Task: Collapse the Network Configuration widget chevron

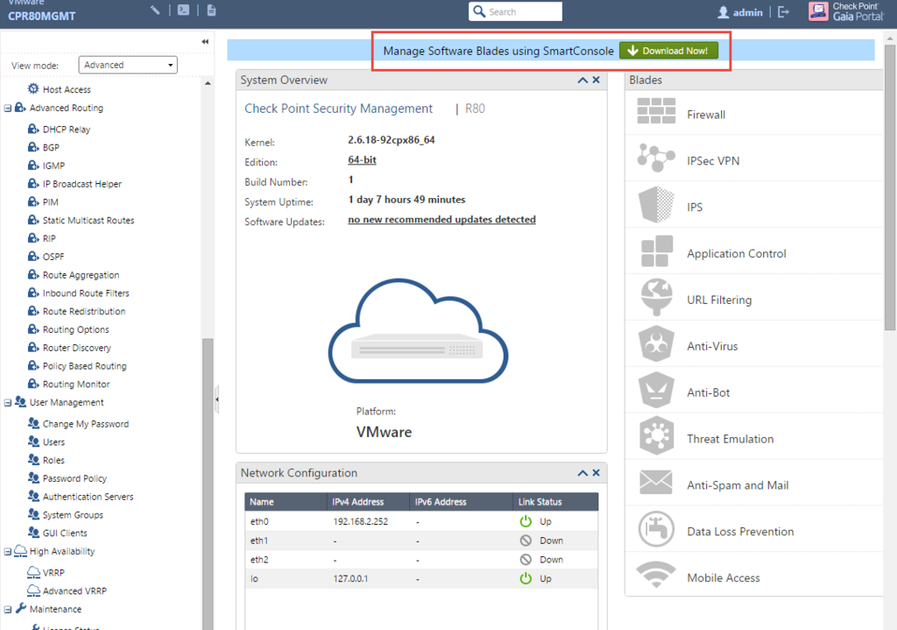Action: pos(582,473)
